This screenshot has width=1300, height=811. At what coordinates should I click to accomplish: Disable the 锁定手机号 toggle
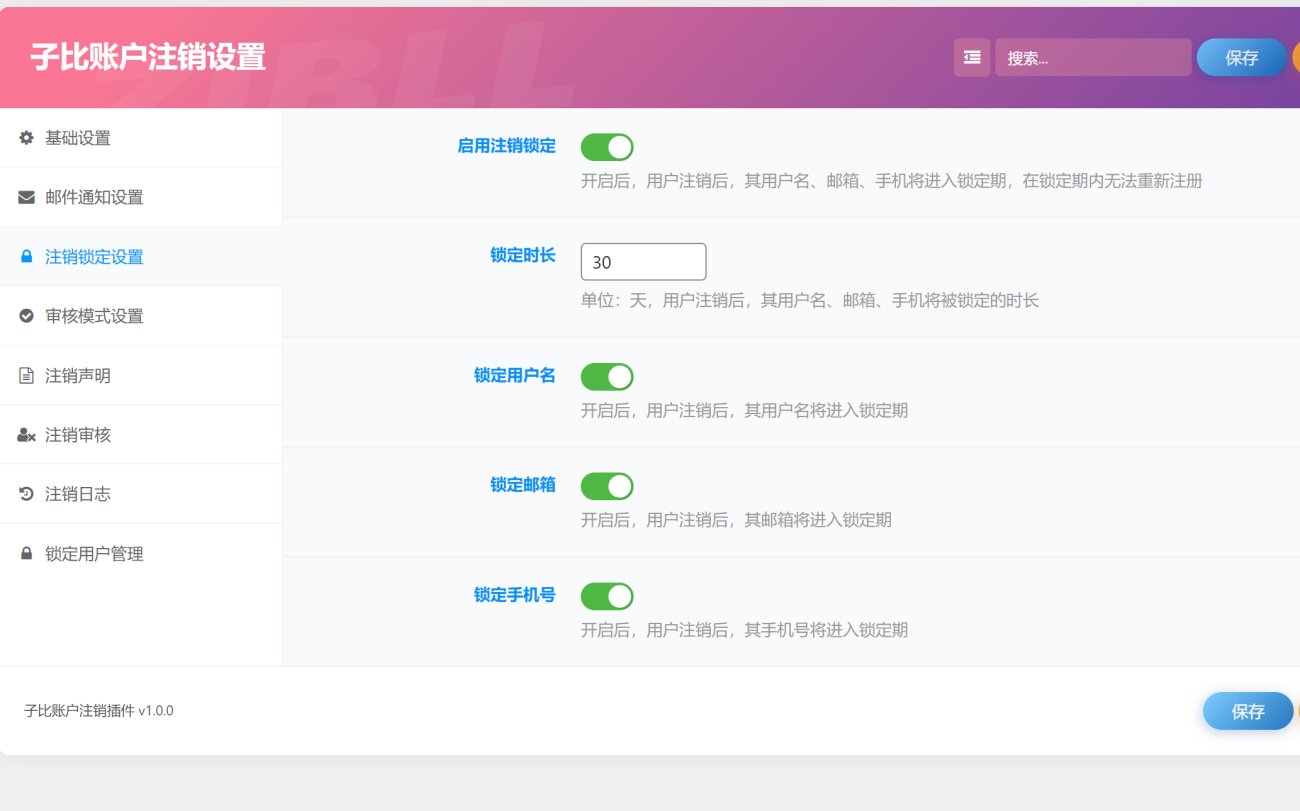tap(607, 596)
